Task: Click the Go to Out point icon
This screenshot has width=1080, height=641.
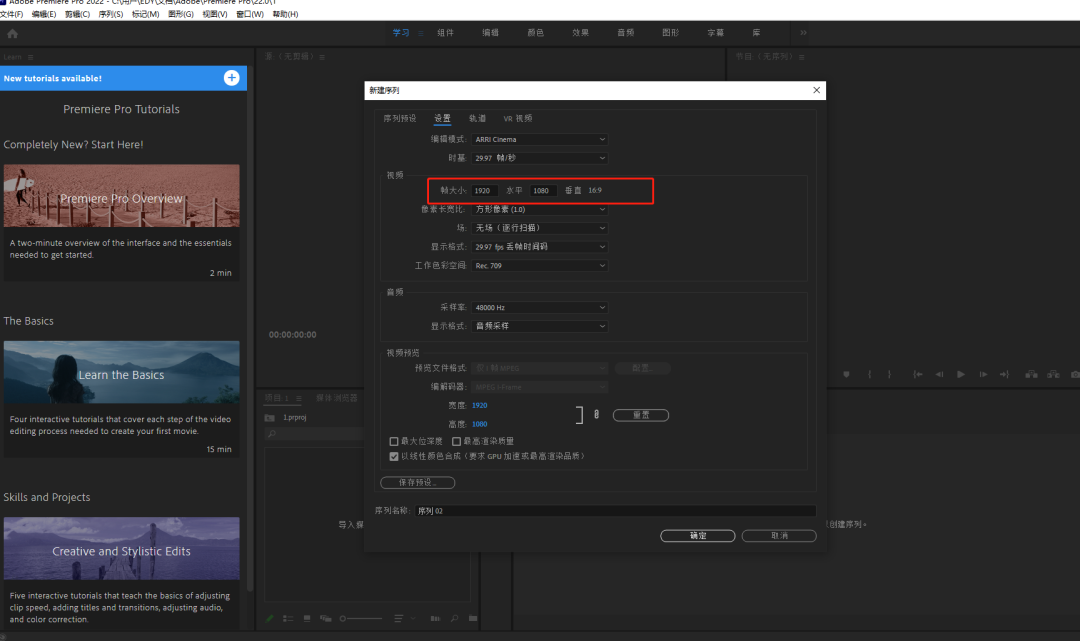Action: (1004, 375)
